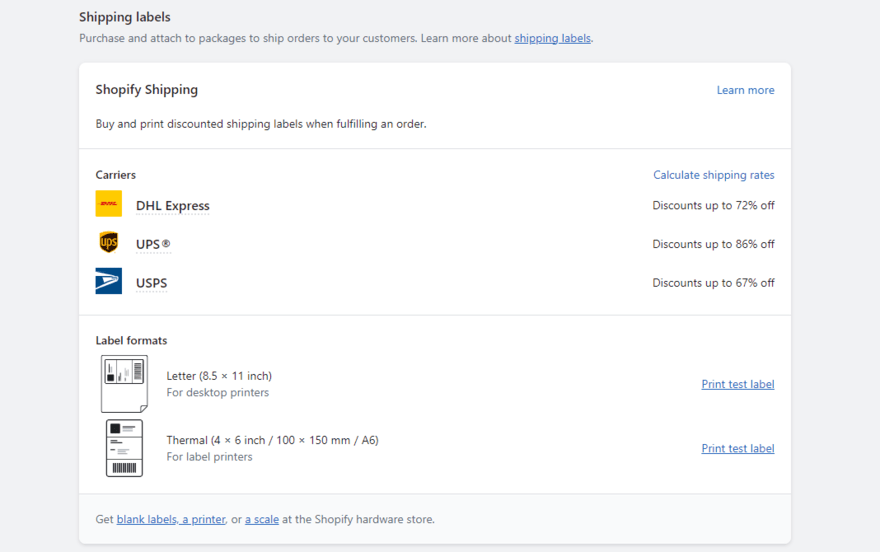Click the Shopify Shipping card heading
Image resolution: width=880 pixels, height=552 pixels.
tap(146, 90)
